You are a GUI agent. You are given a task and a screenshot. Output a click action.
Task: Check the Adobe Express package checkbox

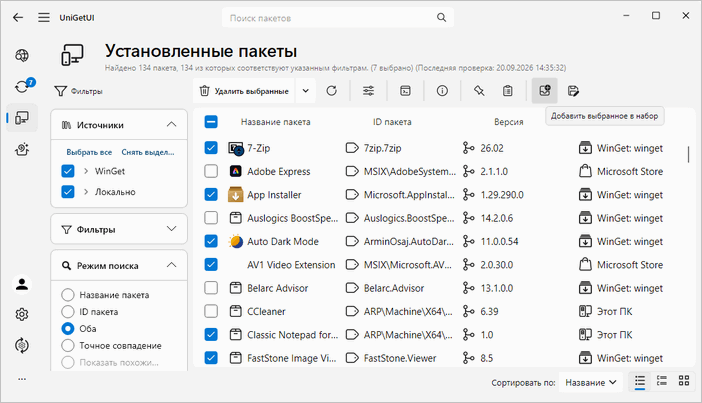coord(211,171)
